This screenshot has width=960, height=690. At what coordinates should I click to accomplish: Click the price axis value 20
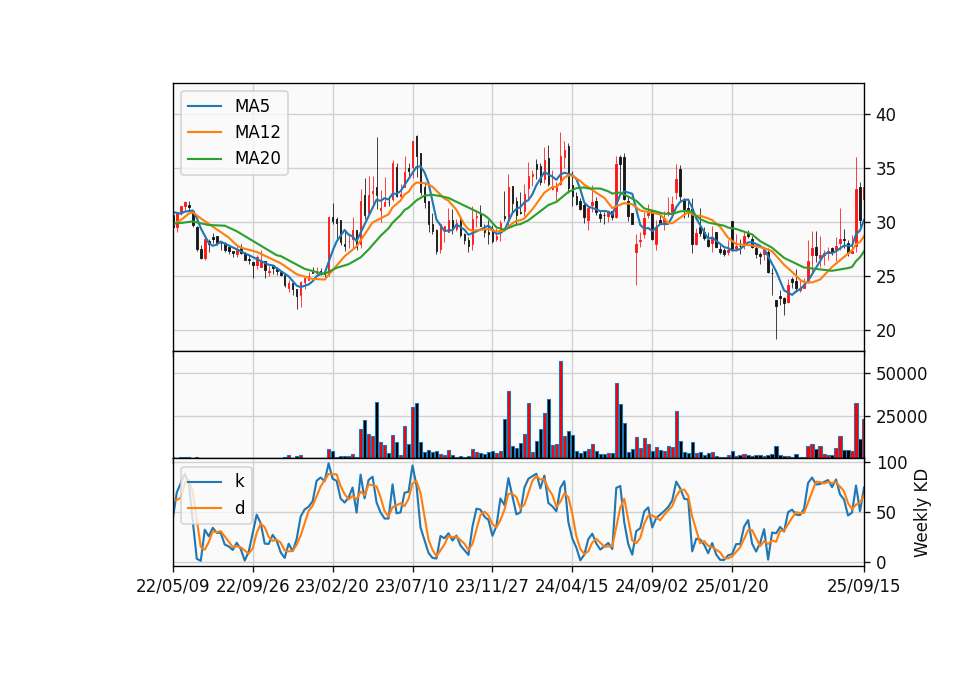[886, 331]
